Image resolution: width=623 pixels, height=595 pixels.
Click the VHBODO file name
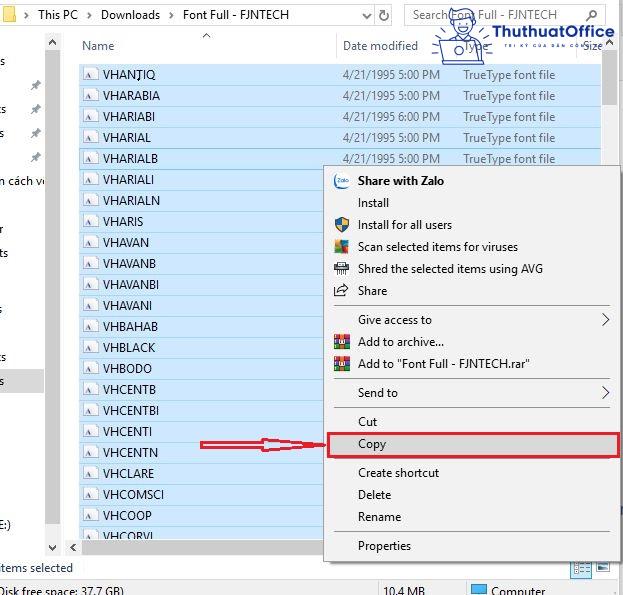pyautogui.click(x=127, y=369)
